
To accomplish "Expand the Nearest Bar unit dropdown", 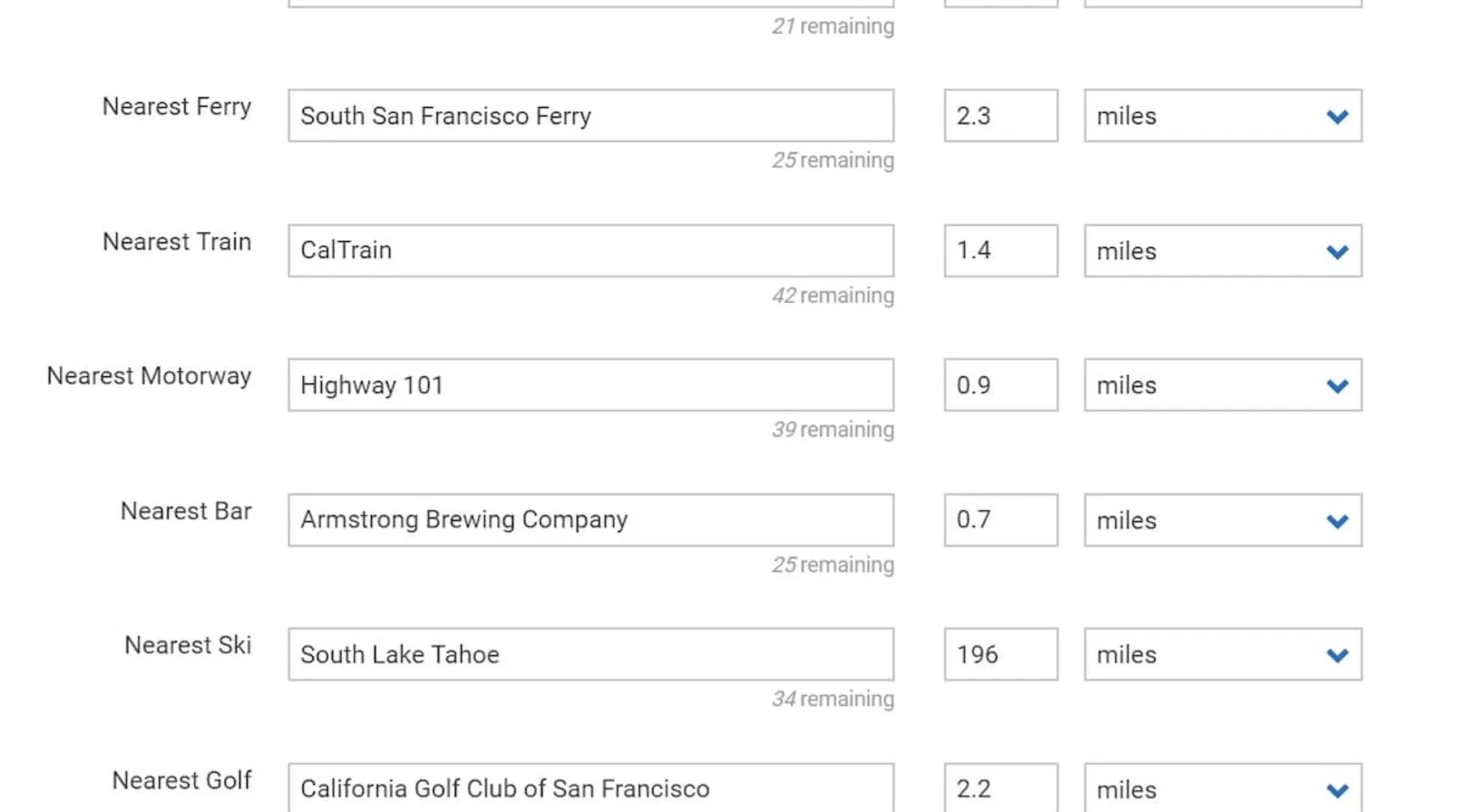I will coord(1222,520).
